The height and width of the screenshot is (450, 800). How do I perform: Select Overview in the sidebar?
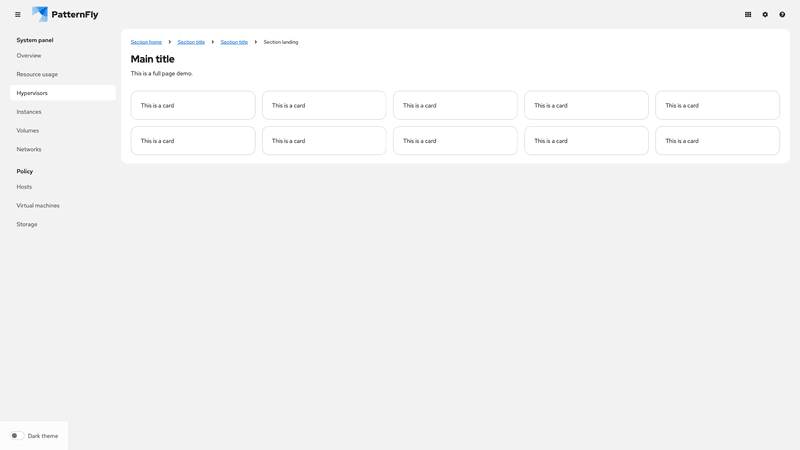tap(29, 56)
